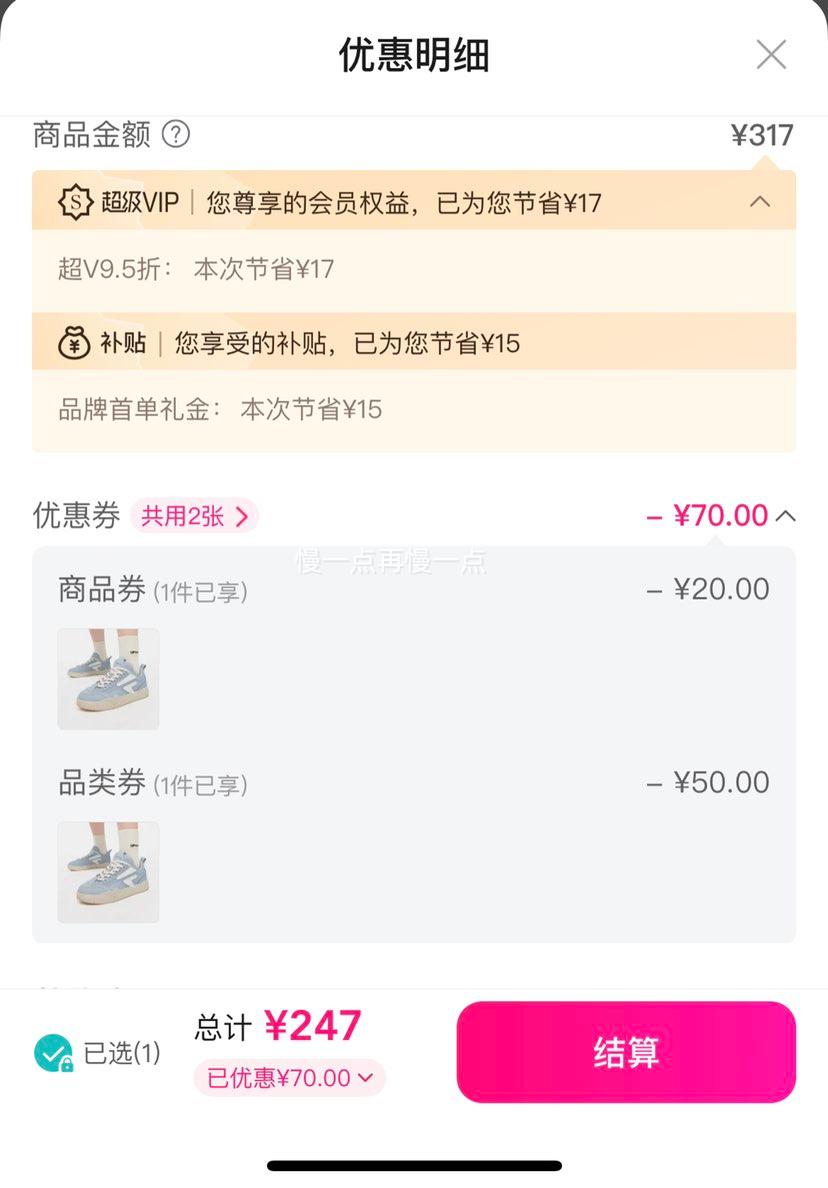Tap the 品牌首单礼金 subsidy detail row
This screenshot has height=1188, width=828.
[414, 411]
